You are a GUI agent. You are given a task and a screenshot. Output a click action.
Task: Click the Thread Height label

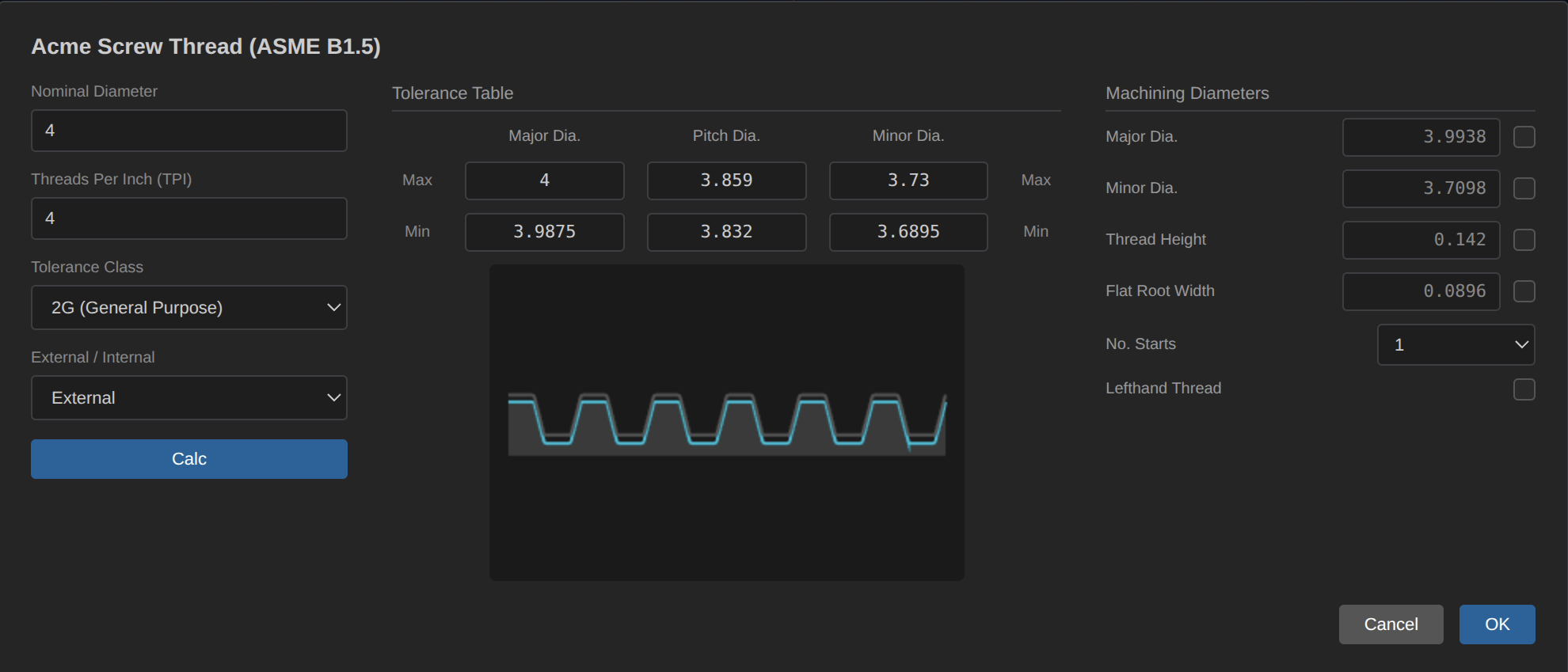point(1156,240)
